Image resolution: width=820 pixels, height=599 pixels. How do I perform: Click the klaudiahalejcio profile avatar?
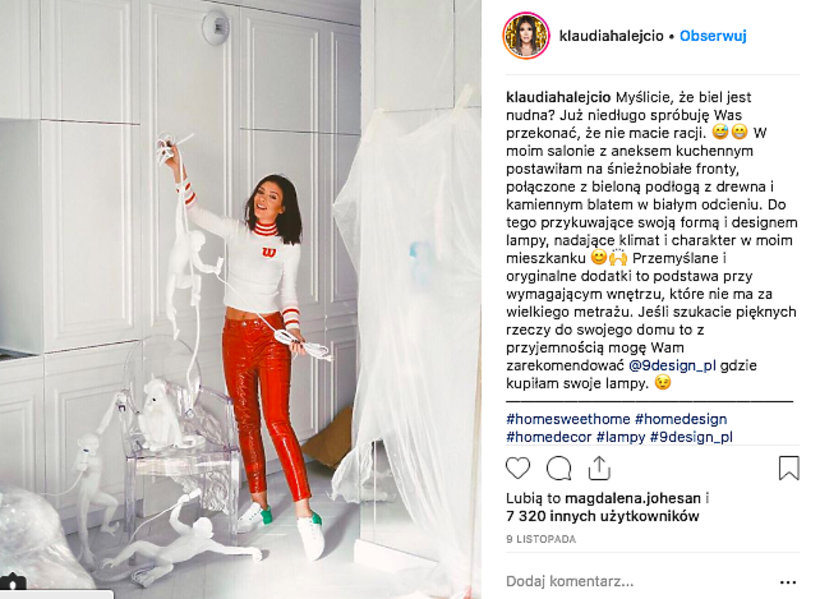pos(526,36)
